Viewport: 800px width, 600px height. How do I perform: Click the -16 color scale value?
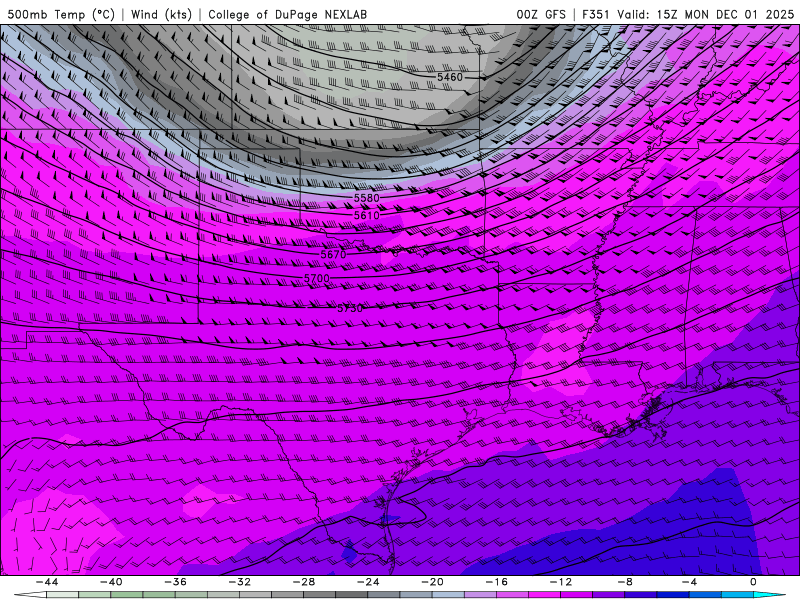point(496,582)
